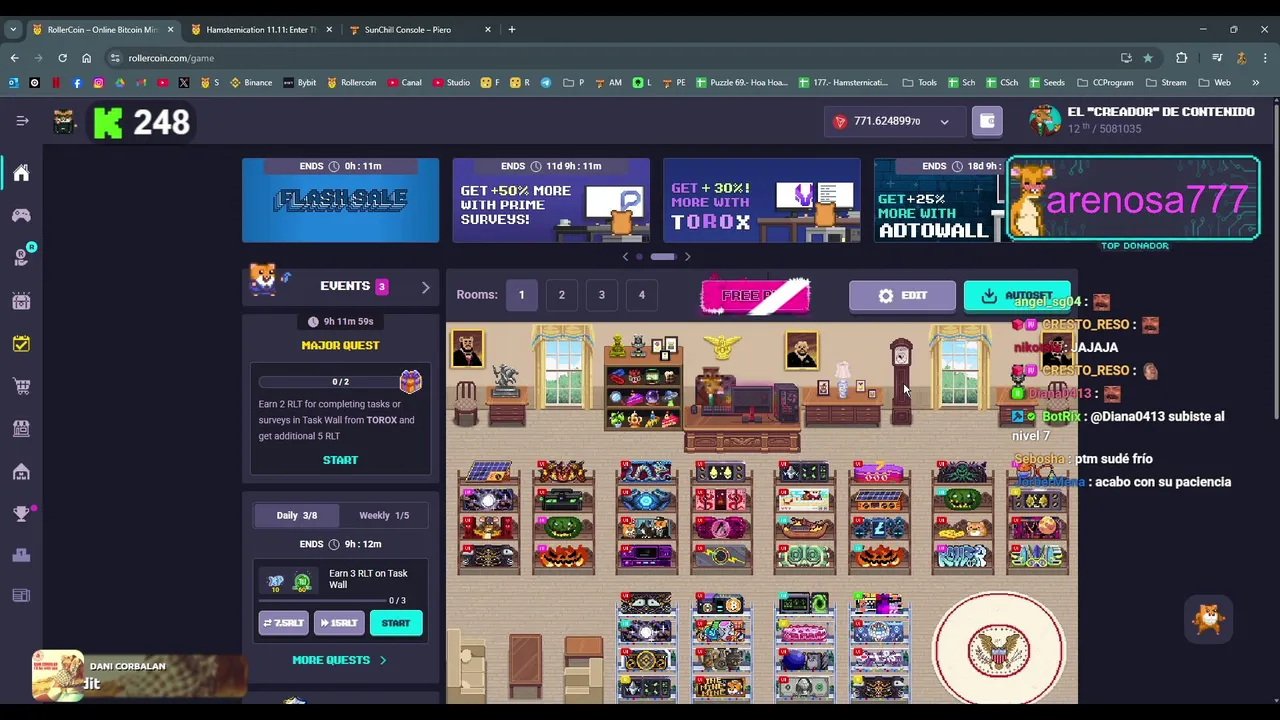Click the browser Extensions puzzle icon
This screenshot has width=1280, height=720.
pyautogui.click(x=1181, y=58)
